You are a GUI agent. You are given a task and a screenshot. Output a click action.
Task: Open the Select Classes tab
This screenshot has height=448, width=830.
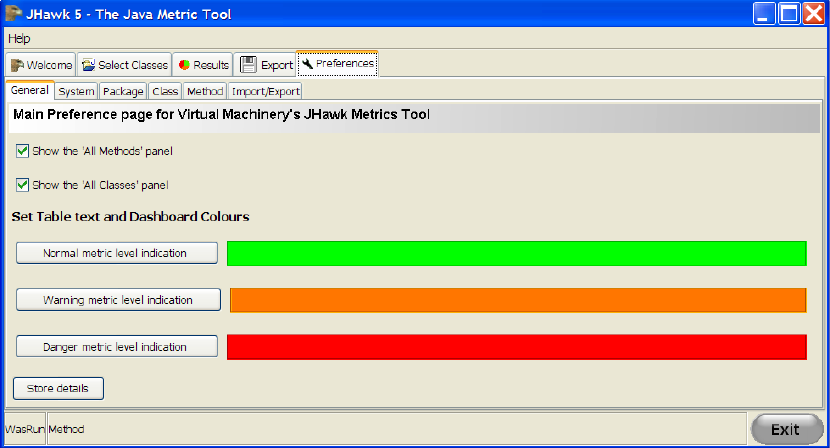click(124, 65)
